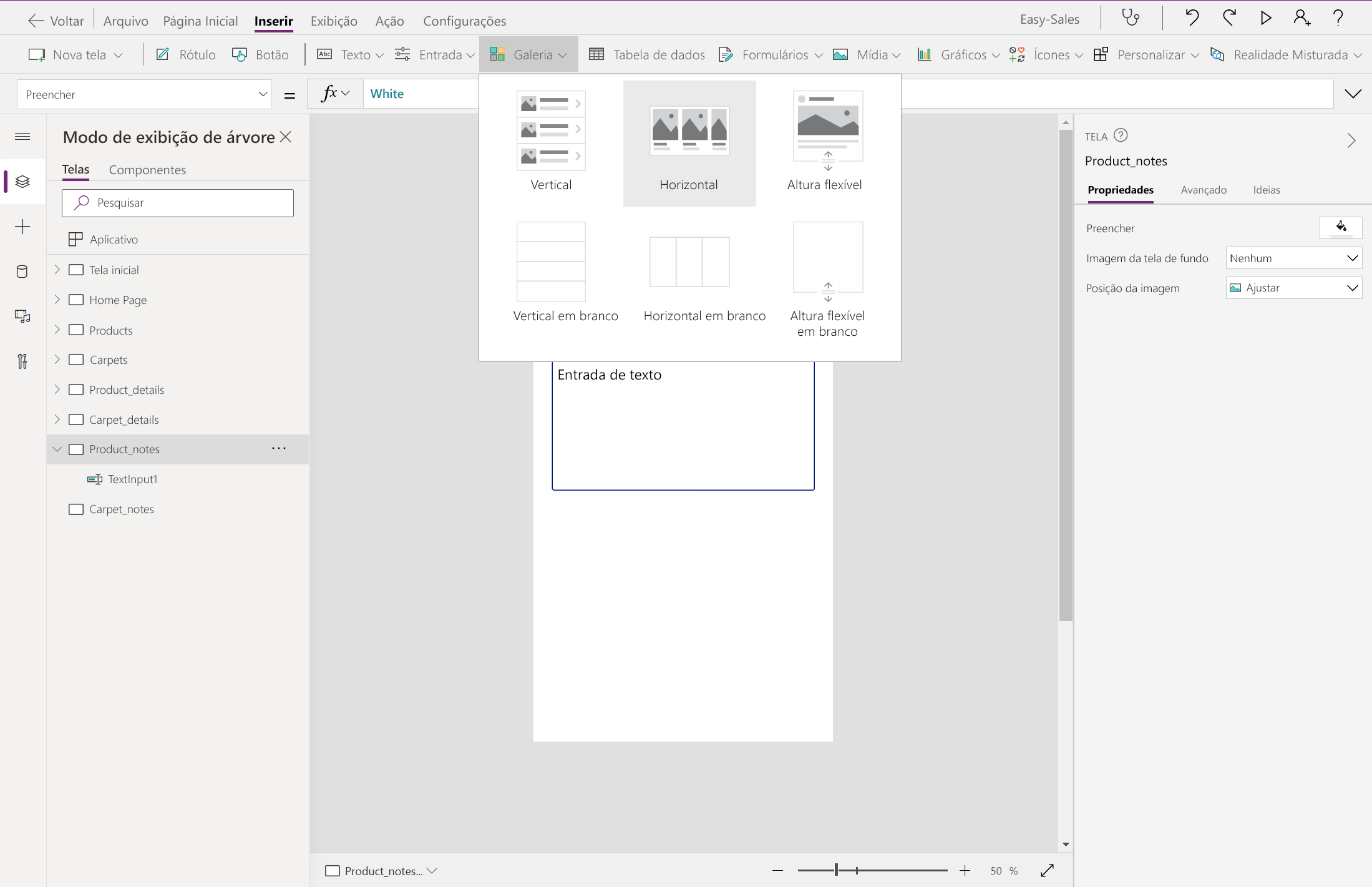Open the Página Inicial tab
1372x887 pixels.
tap(200, 21)
